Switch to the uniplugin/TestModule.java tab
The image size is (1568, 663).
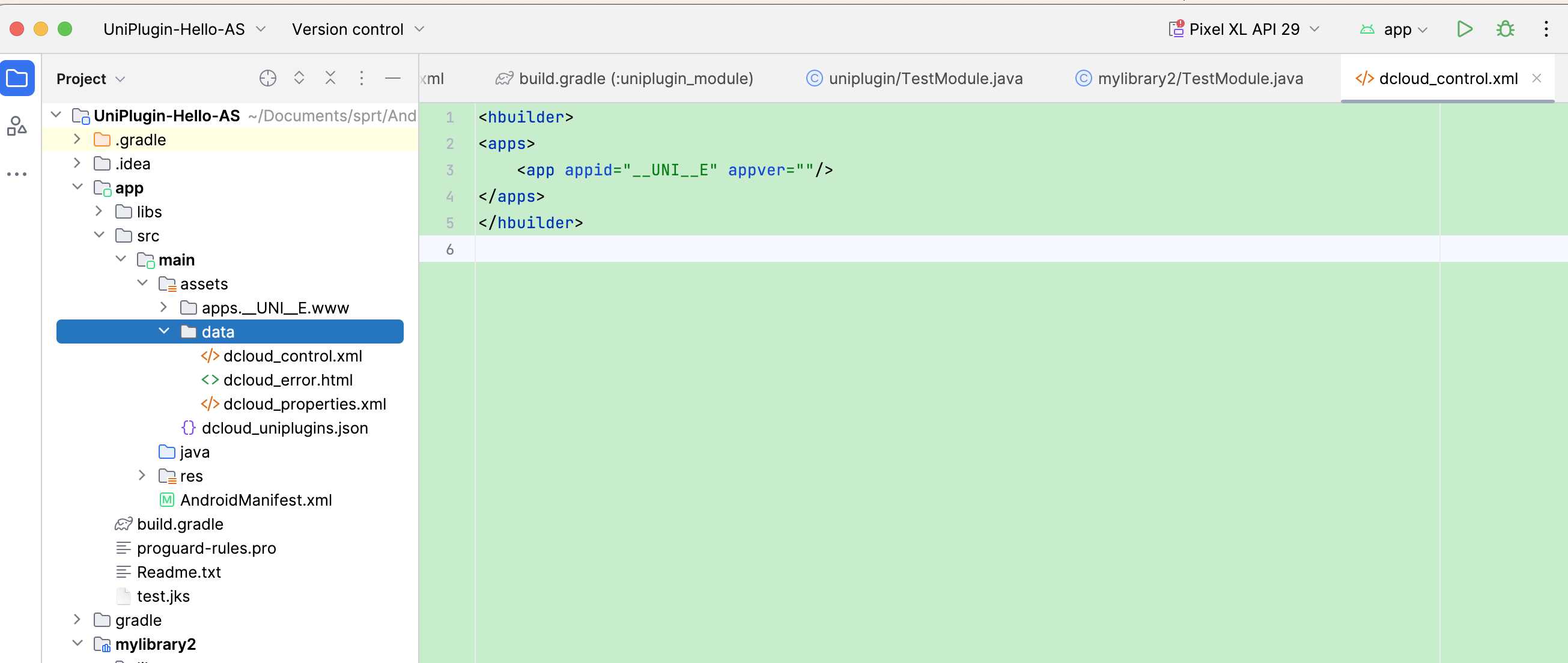(x=915, y=79)
